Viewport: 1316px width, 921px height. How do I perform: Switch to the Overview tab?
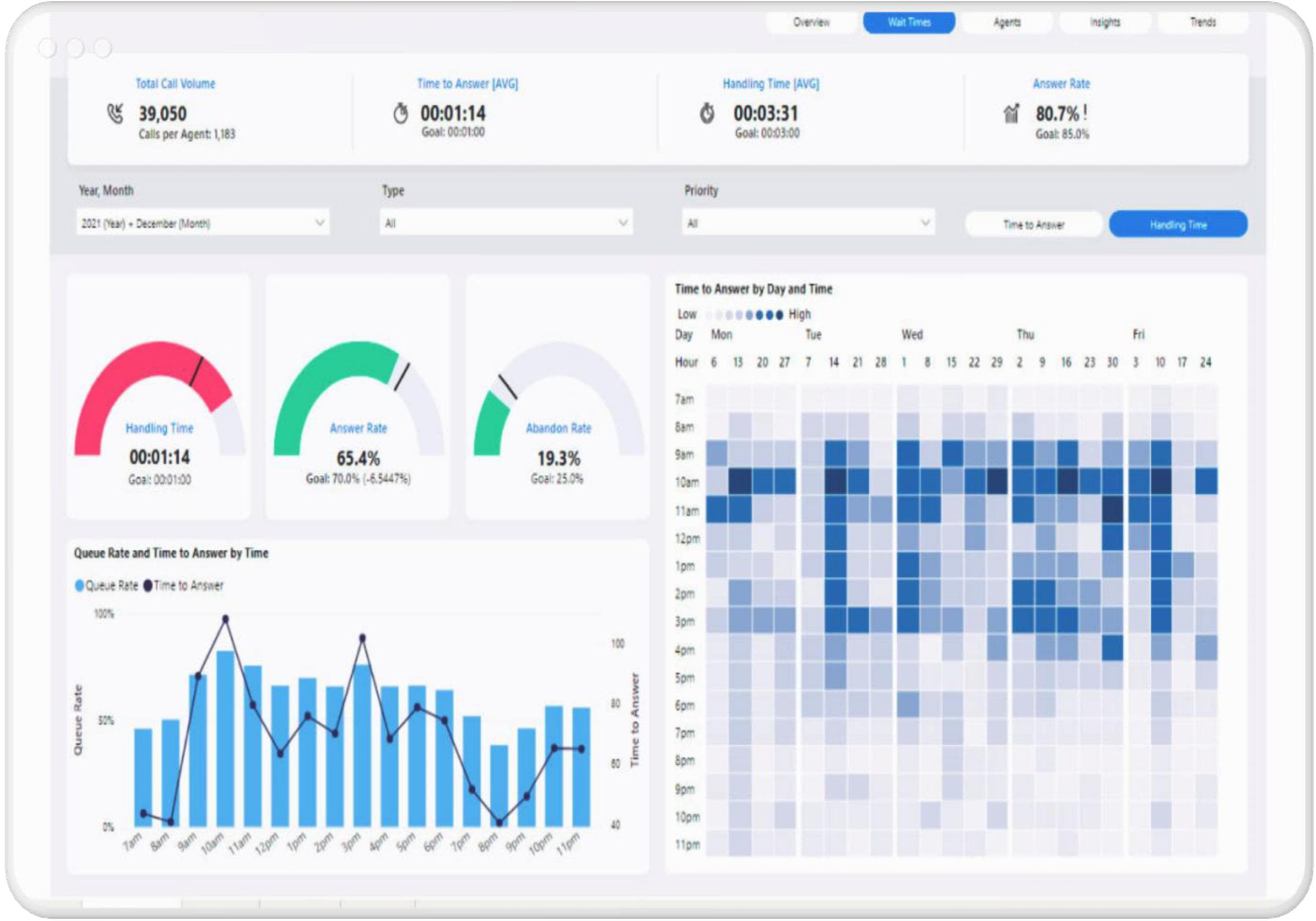point(812,22)
